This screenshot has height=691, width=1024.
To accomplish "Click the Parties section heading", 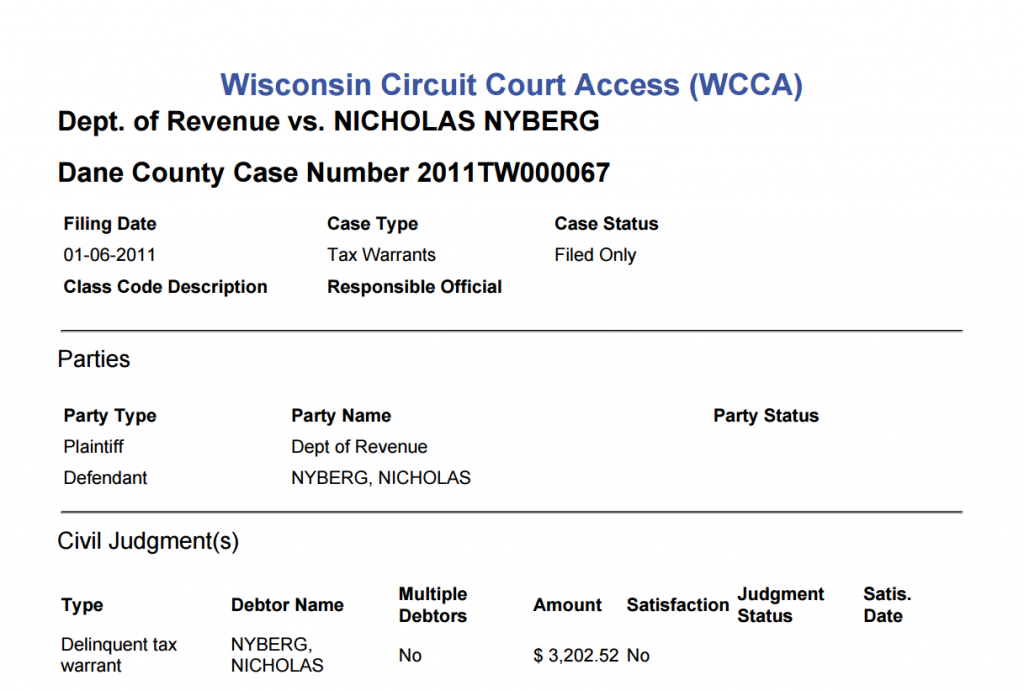I will click(94, 359).
